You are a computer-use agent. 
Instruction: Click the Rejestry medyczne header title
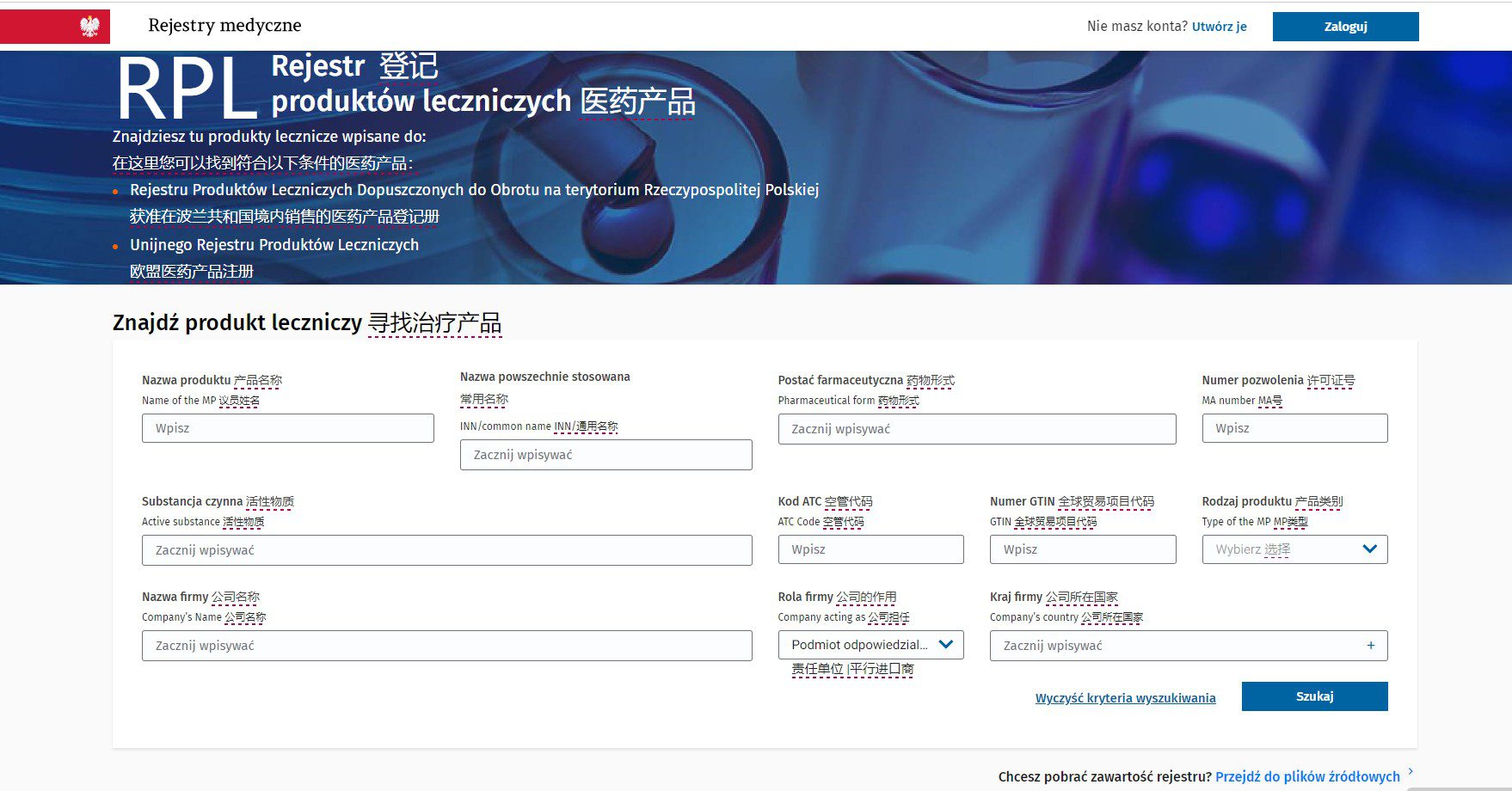[x=224, y=26]
